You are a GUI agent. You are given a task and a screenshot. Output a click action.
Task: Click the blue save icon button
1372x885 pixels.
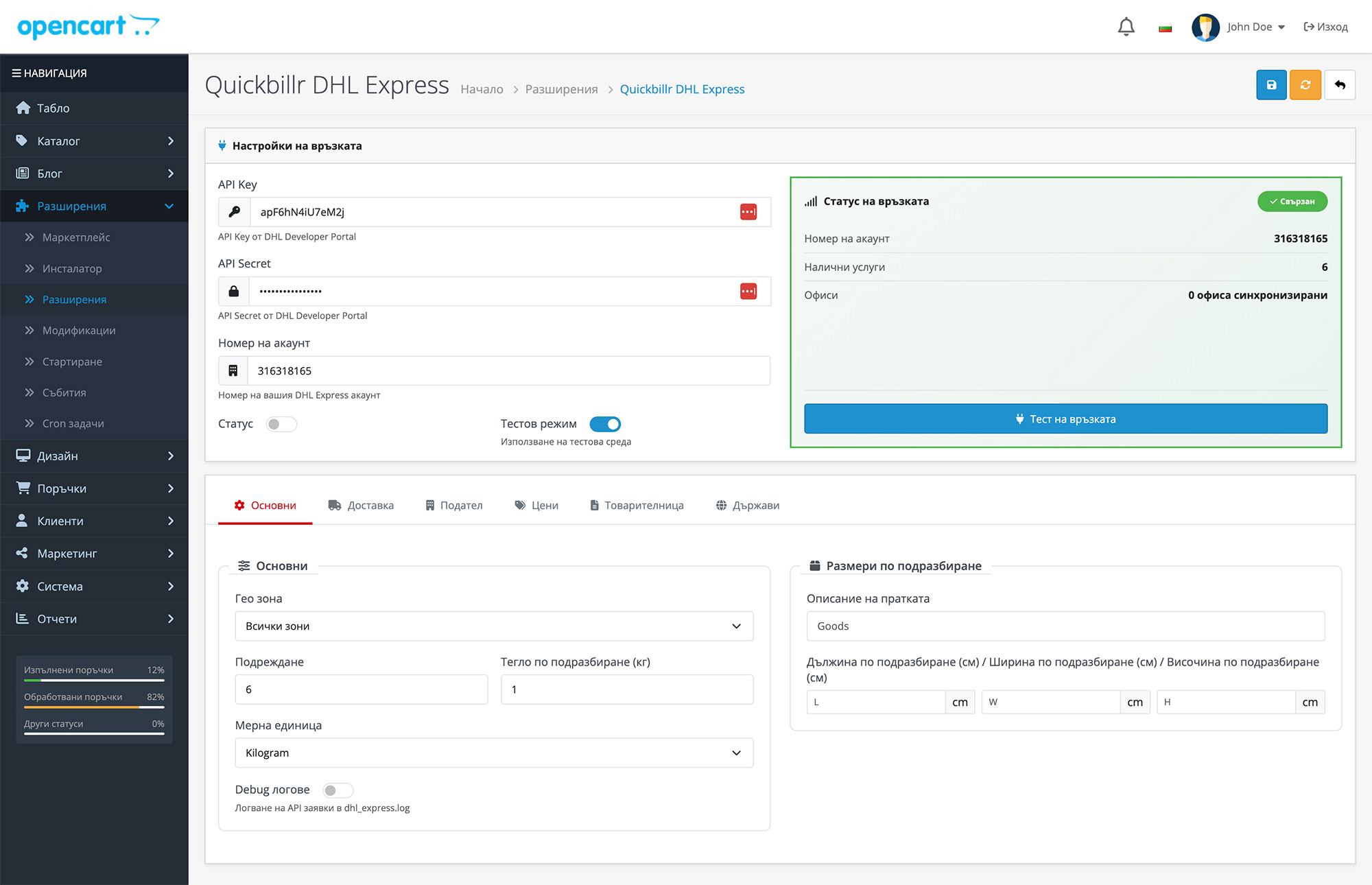pos(1271,85)
